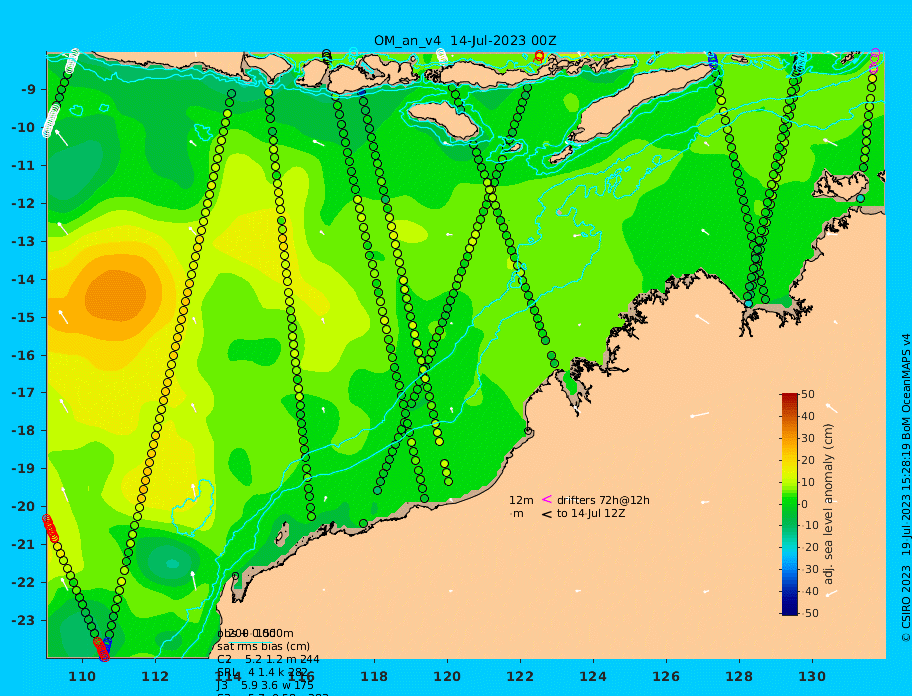Click the 'J3 5.9 3.6 w 175' statistics row

click(265, 685)
